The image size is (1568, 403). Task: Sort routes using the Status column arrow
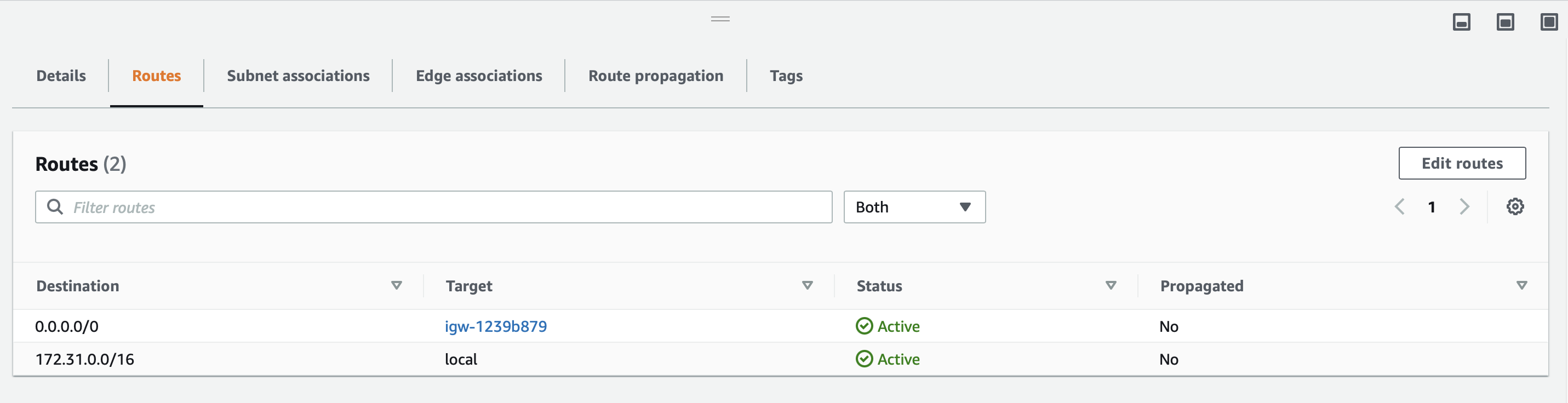click(1111, 285)
